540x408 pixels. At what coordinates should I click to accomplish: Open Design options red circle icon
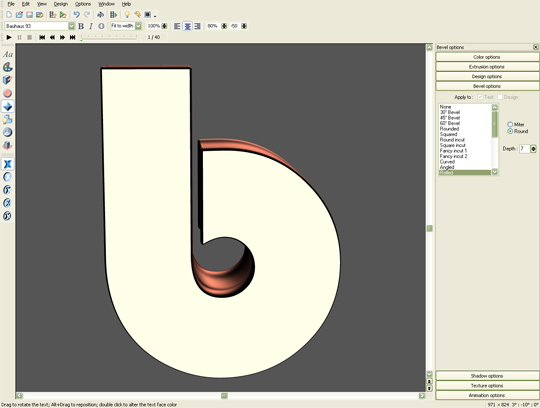click(8, 93)
